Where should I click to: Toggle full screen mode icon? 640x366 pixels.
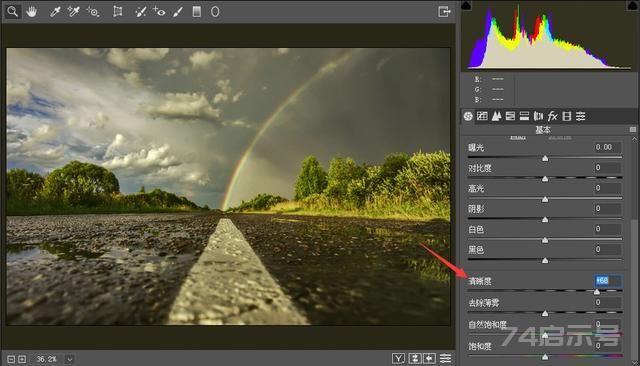click(444, 11)
